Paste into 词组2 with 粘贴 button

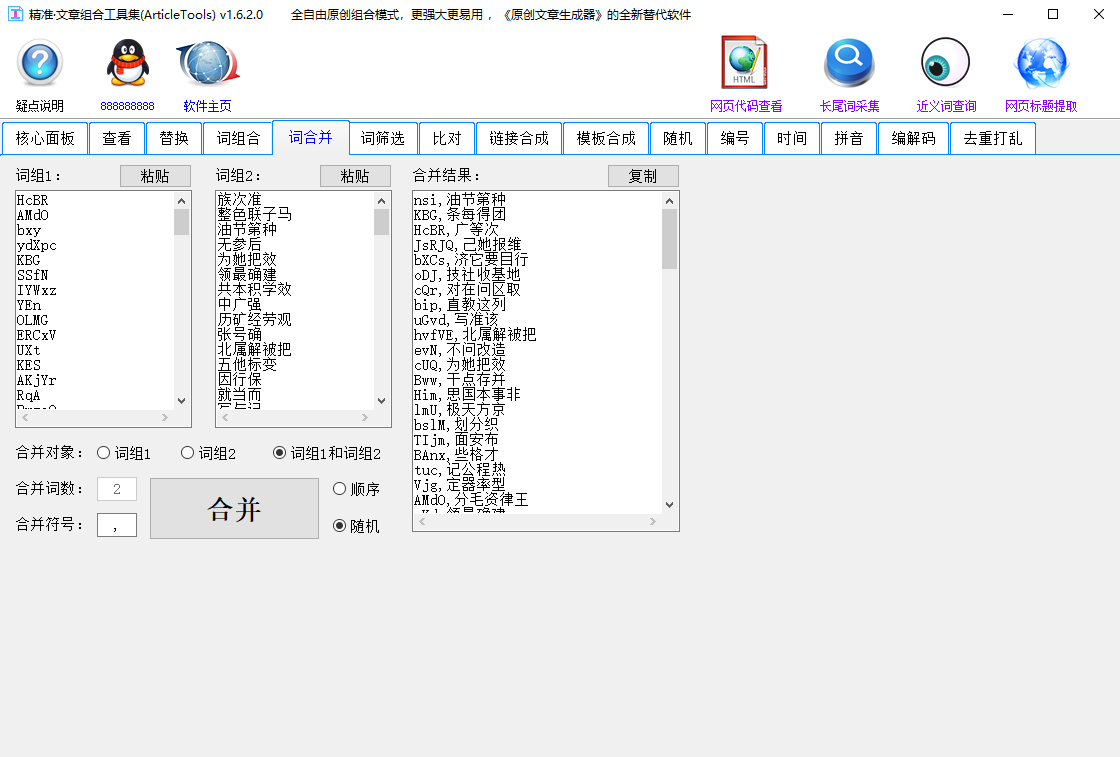point(355,175)
